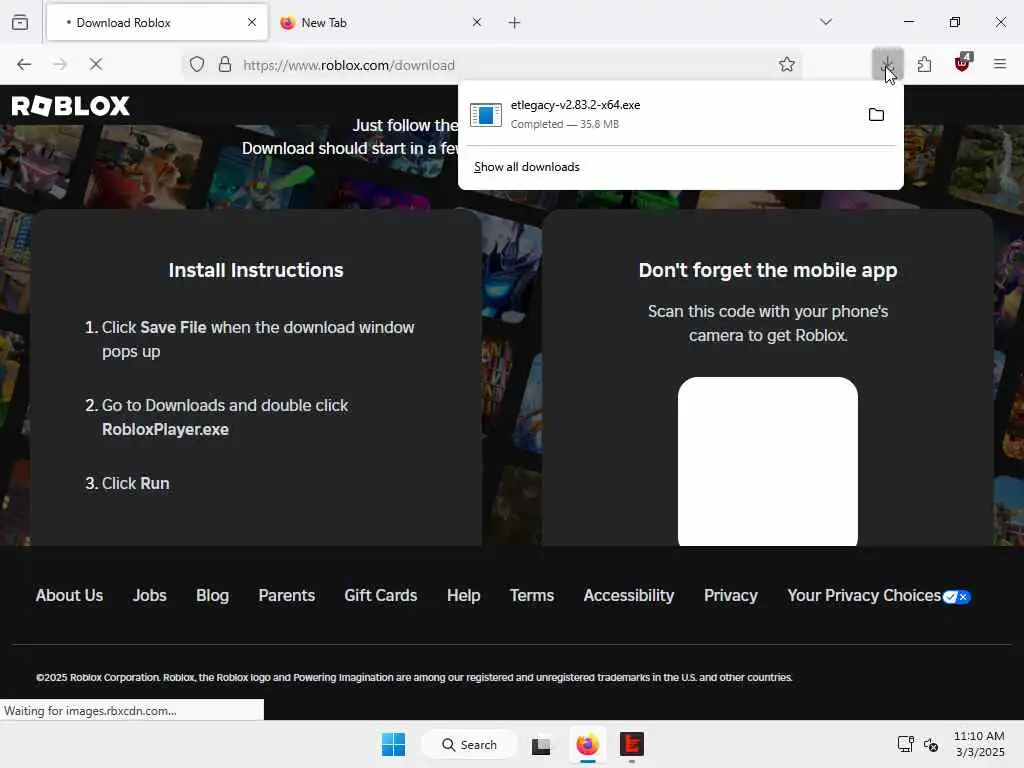Screen dimensions: 1024x768
Task: Click the Firefox taskbar icon
Action: click(x=587, y=744)
